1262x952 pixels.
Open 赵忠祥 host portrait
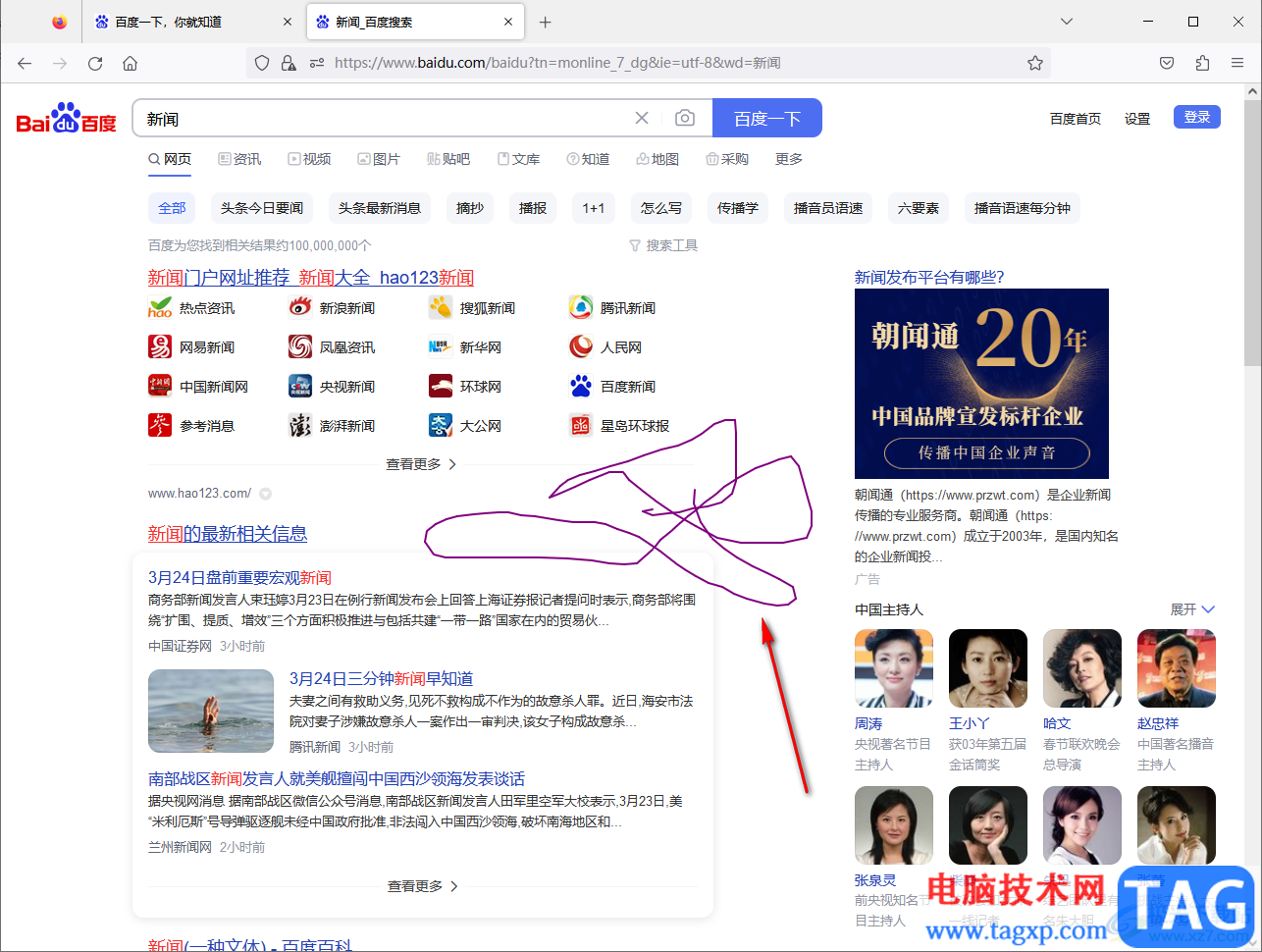pyautogui.click(x=1177, y=668)
